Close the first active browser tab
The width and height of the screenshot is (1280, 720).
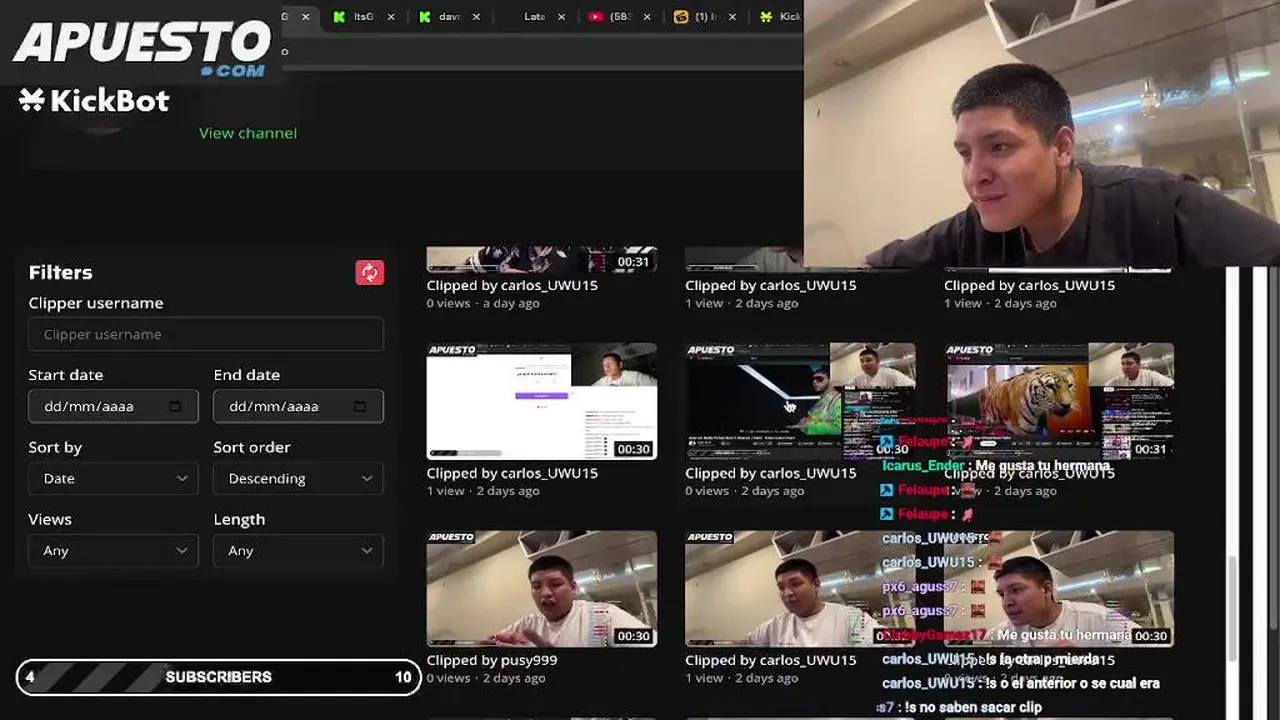[306, 17]
